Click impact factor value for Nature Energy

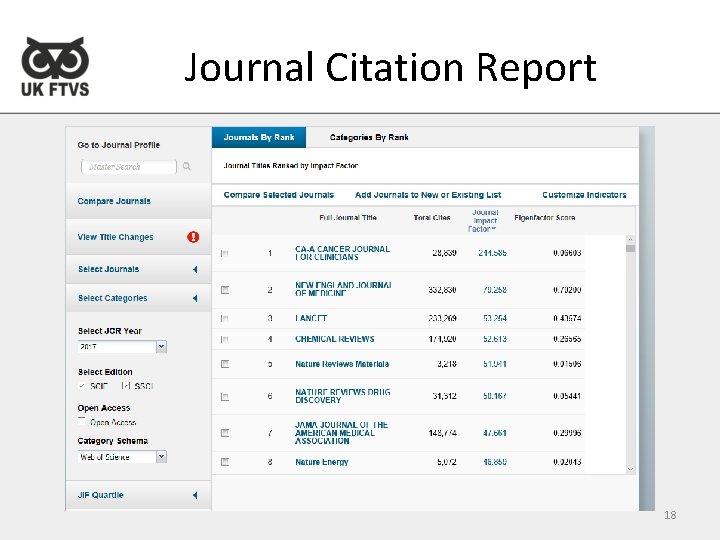tap(495, 462)
